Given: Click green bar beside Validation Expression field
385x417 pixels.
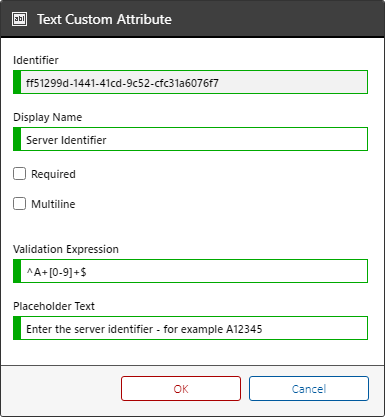Looking at the screenshot, I should click(x=17, y=271).
